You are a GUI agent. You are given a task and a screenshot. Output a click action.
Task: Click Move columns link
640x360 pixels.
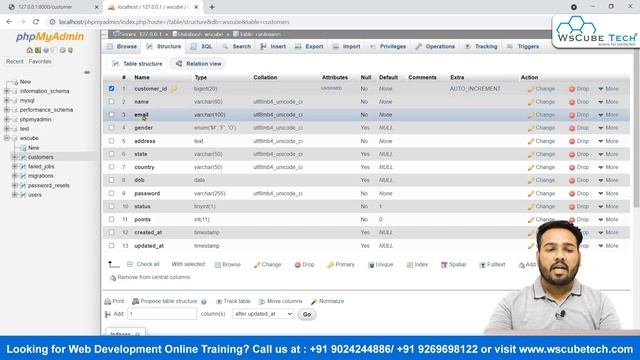click(x=280, y=301)
